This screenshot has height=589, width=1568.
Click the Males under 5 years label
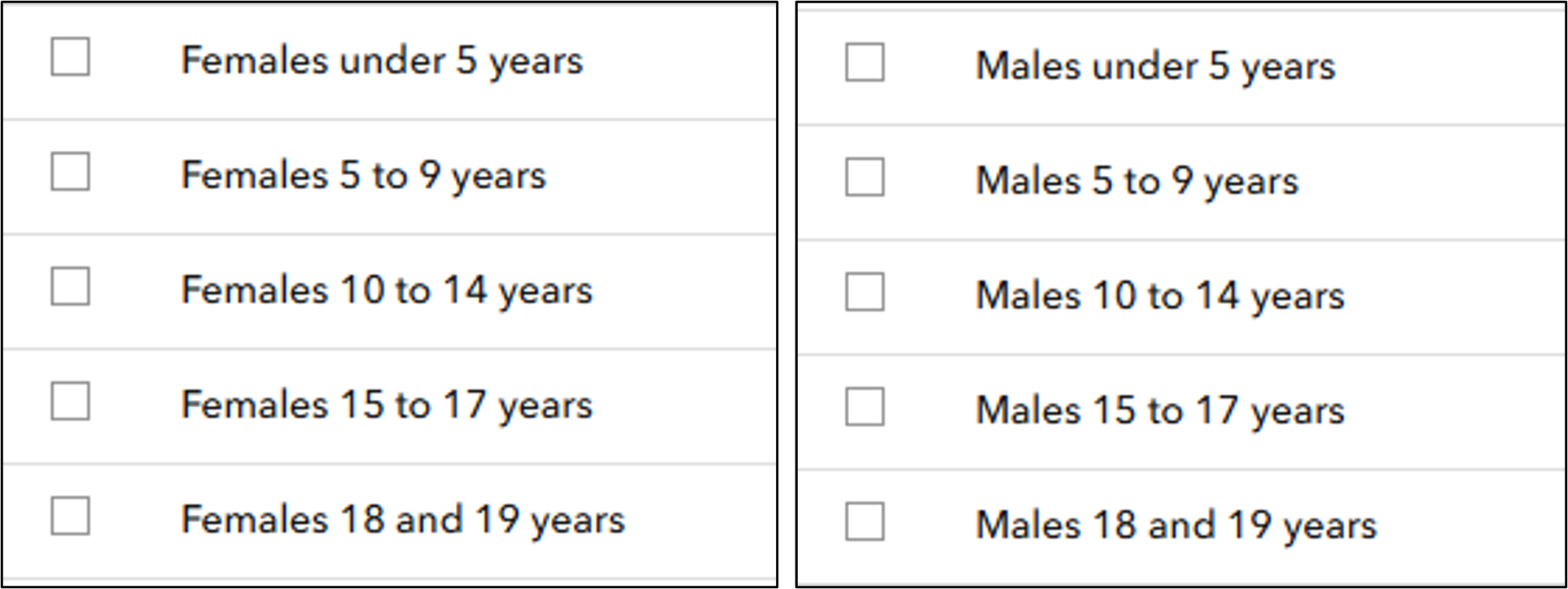1155,66
